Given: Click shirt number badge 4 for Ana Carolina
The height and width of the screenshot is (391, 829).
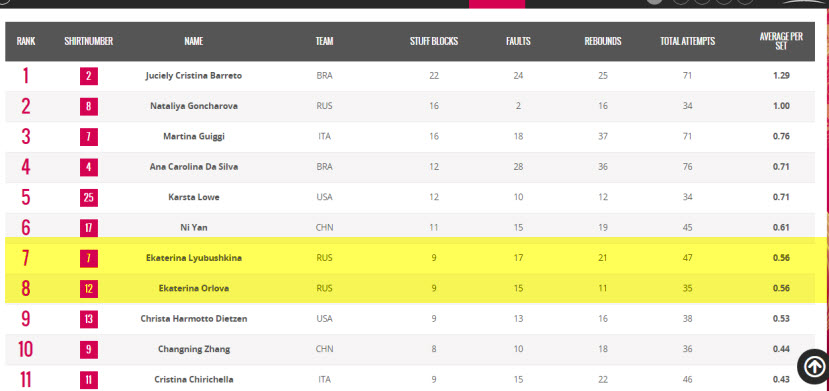Looking at the screenshot, I should (89, 167).
